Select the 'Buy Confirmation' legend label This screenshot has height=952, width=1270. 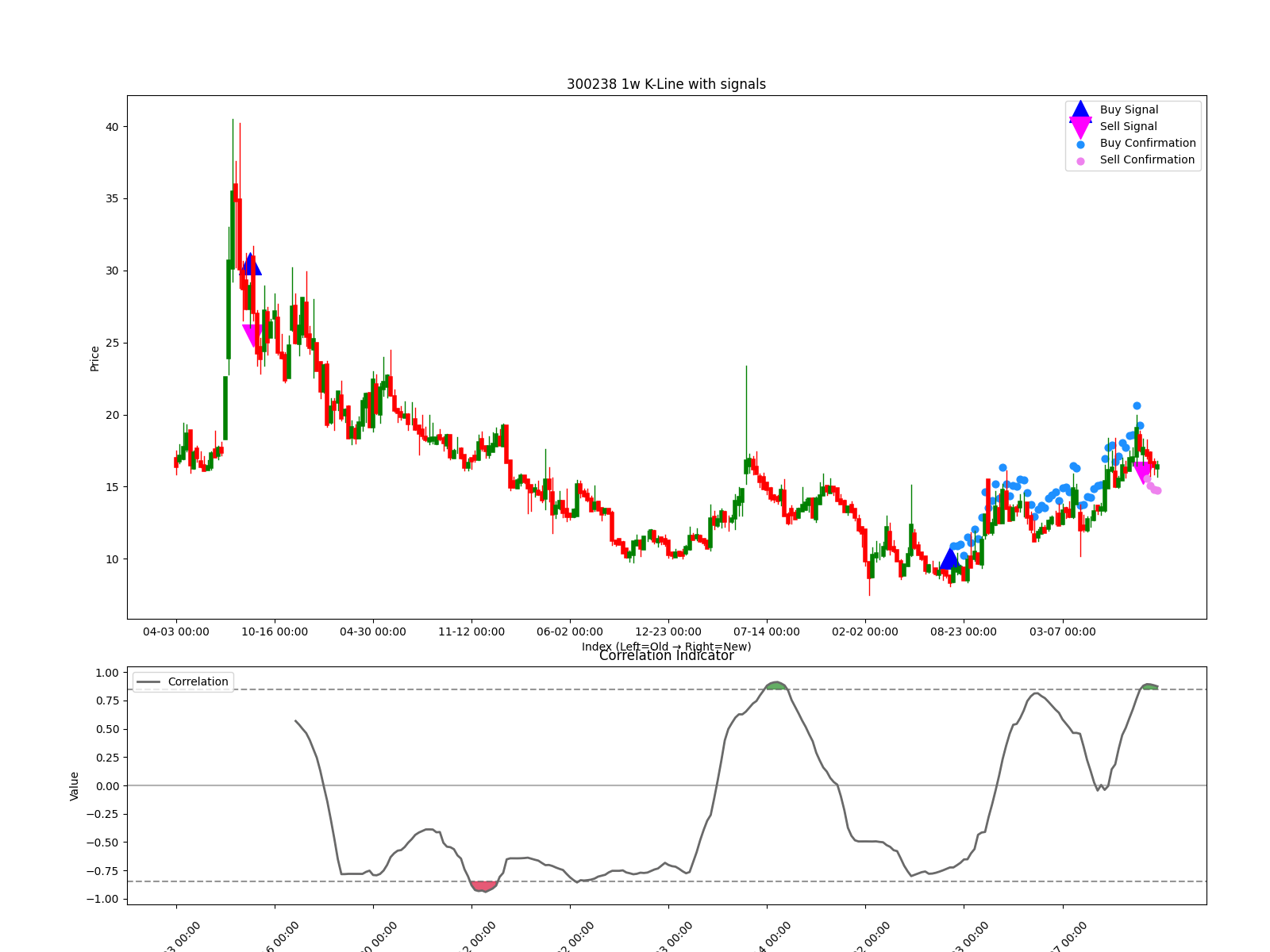[x=1148, y=143]
